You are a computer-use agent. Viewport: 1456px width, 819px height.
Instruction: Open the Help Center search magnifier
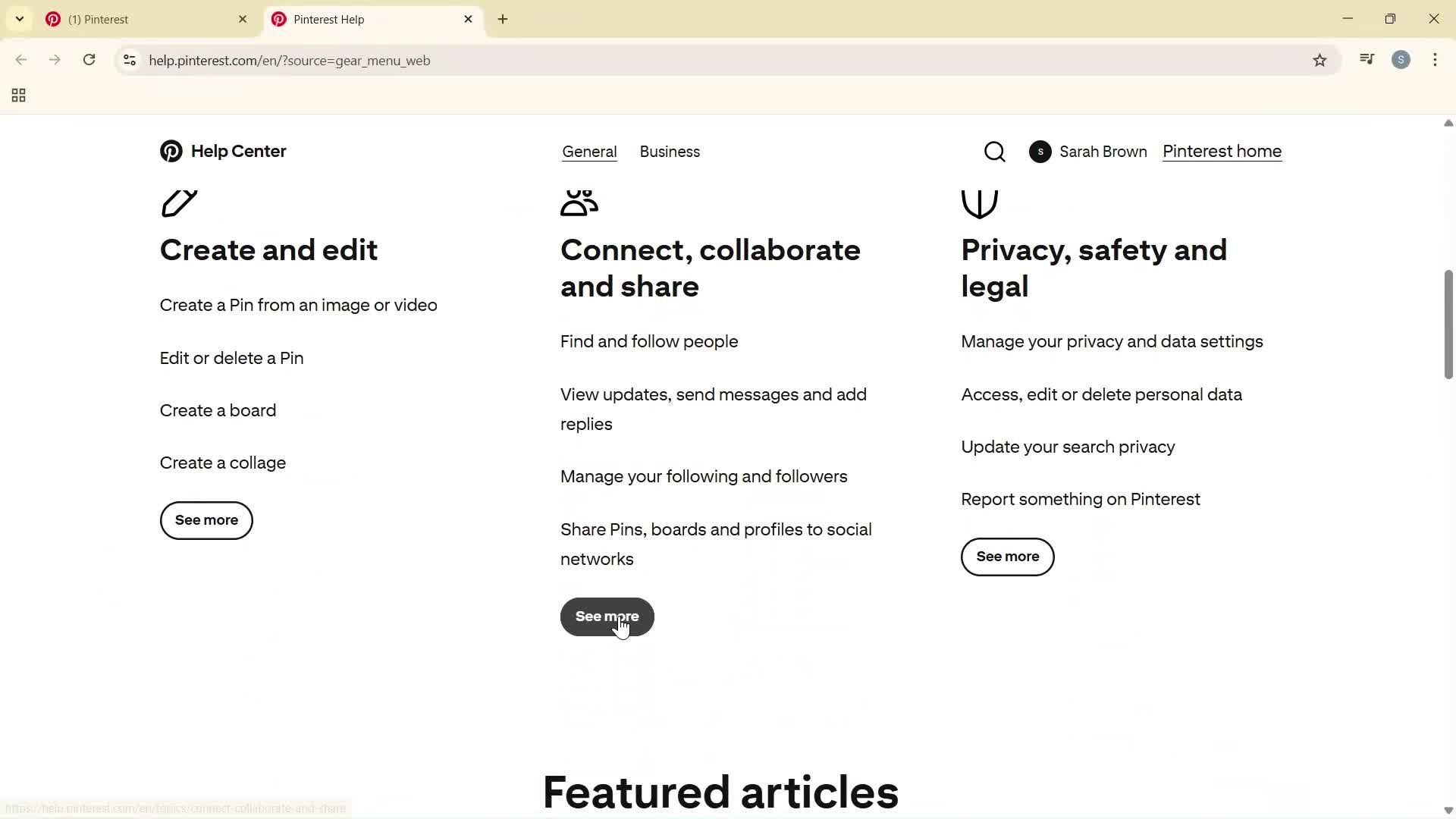pos(994,151)
